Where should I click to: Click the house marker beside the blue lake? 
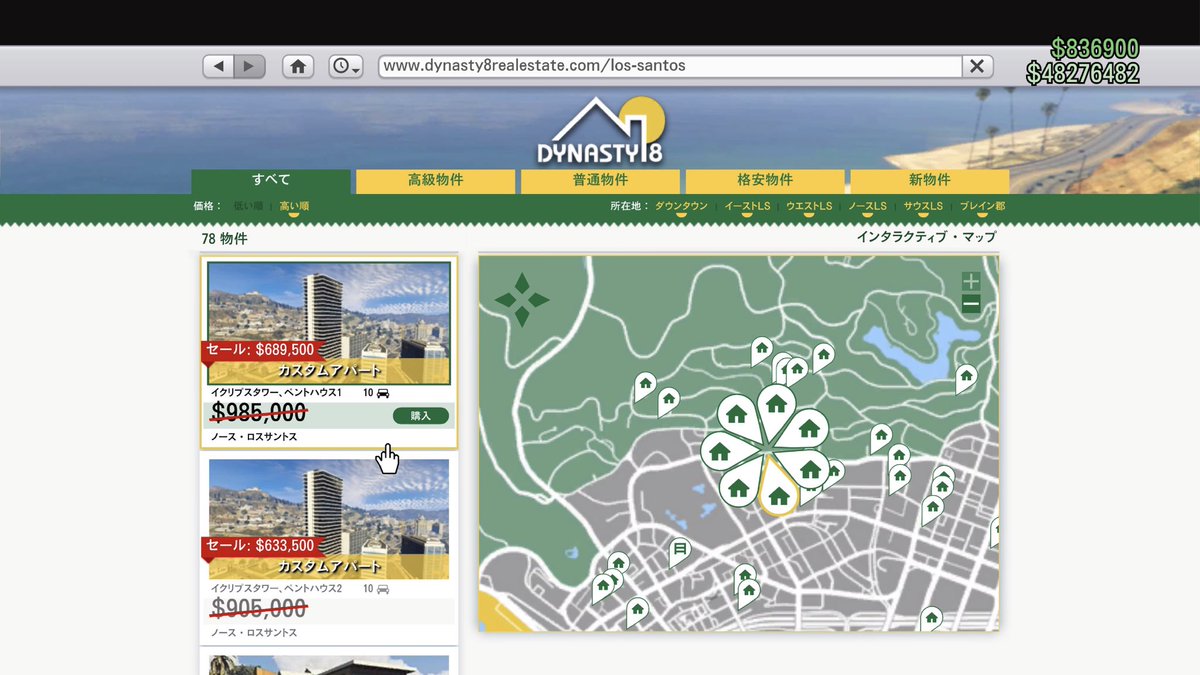tap(965, 378)
